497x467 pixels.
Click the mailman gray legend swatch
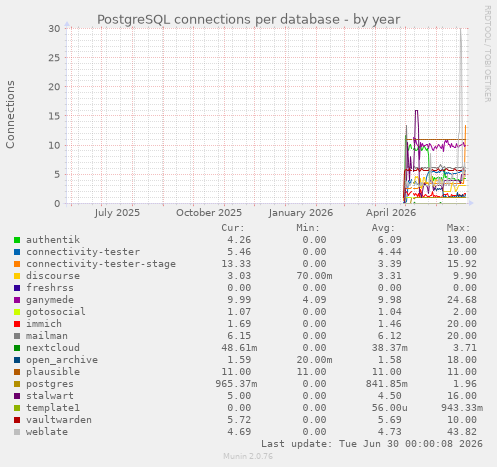[x=17, y=336]
